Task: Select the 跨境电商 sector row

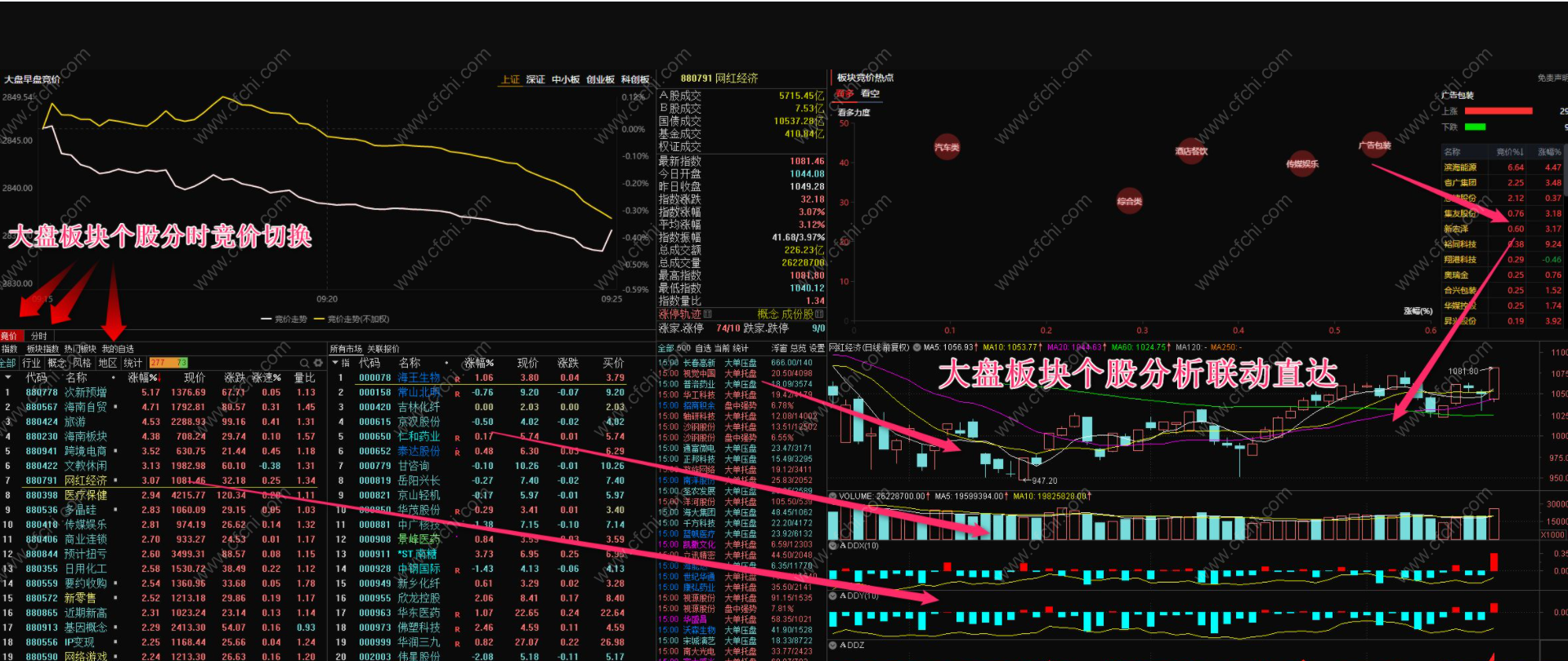Action: [164, 451]
